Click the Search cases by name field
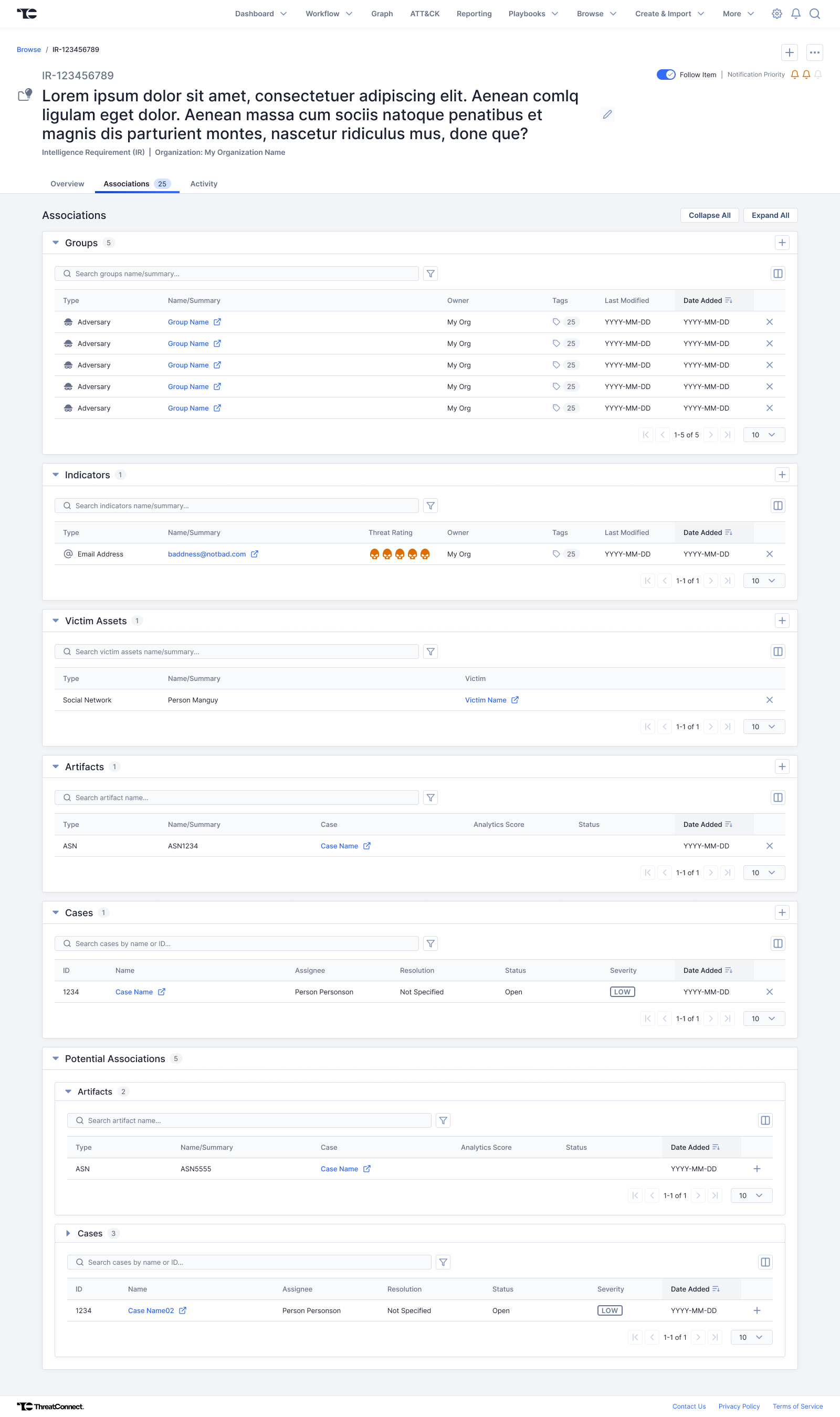The image size is (840, 1417). pyautogui.click(x=237, y=943)
